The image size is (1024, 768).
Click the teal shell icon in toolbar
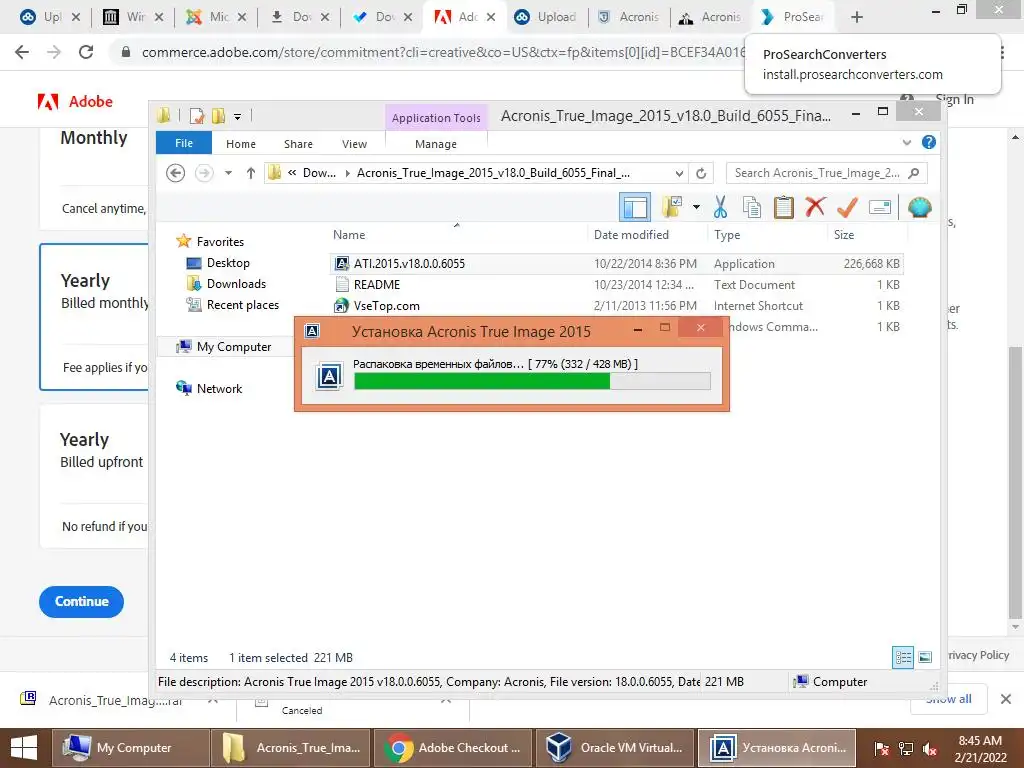tap(920, 208)
